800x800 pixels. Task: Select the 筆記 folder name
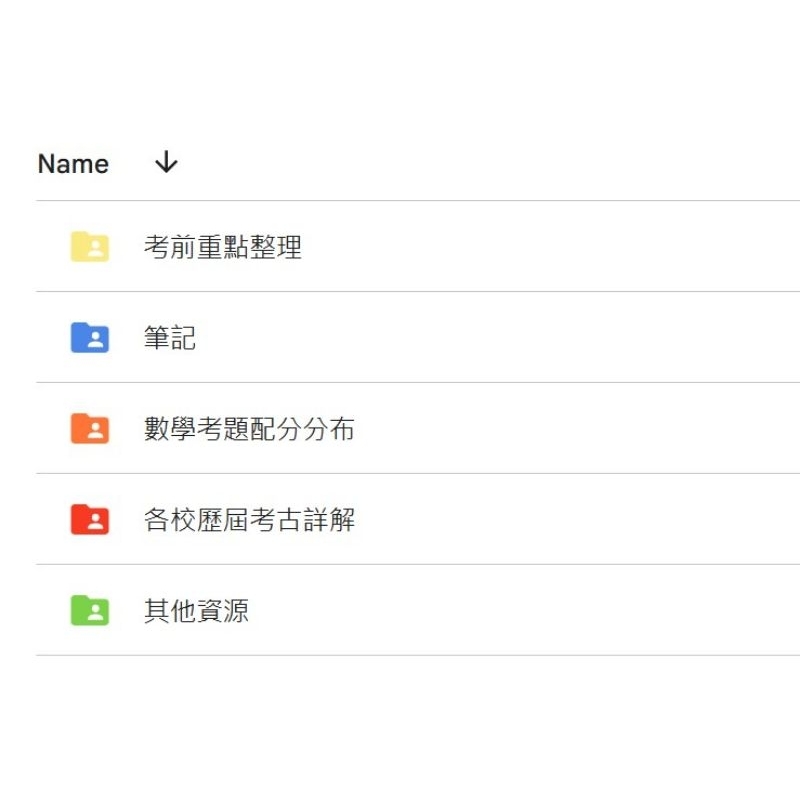170,338
